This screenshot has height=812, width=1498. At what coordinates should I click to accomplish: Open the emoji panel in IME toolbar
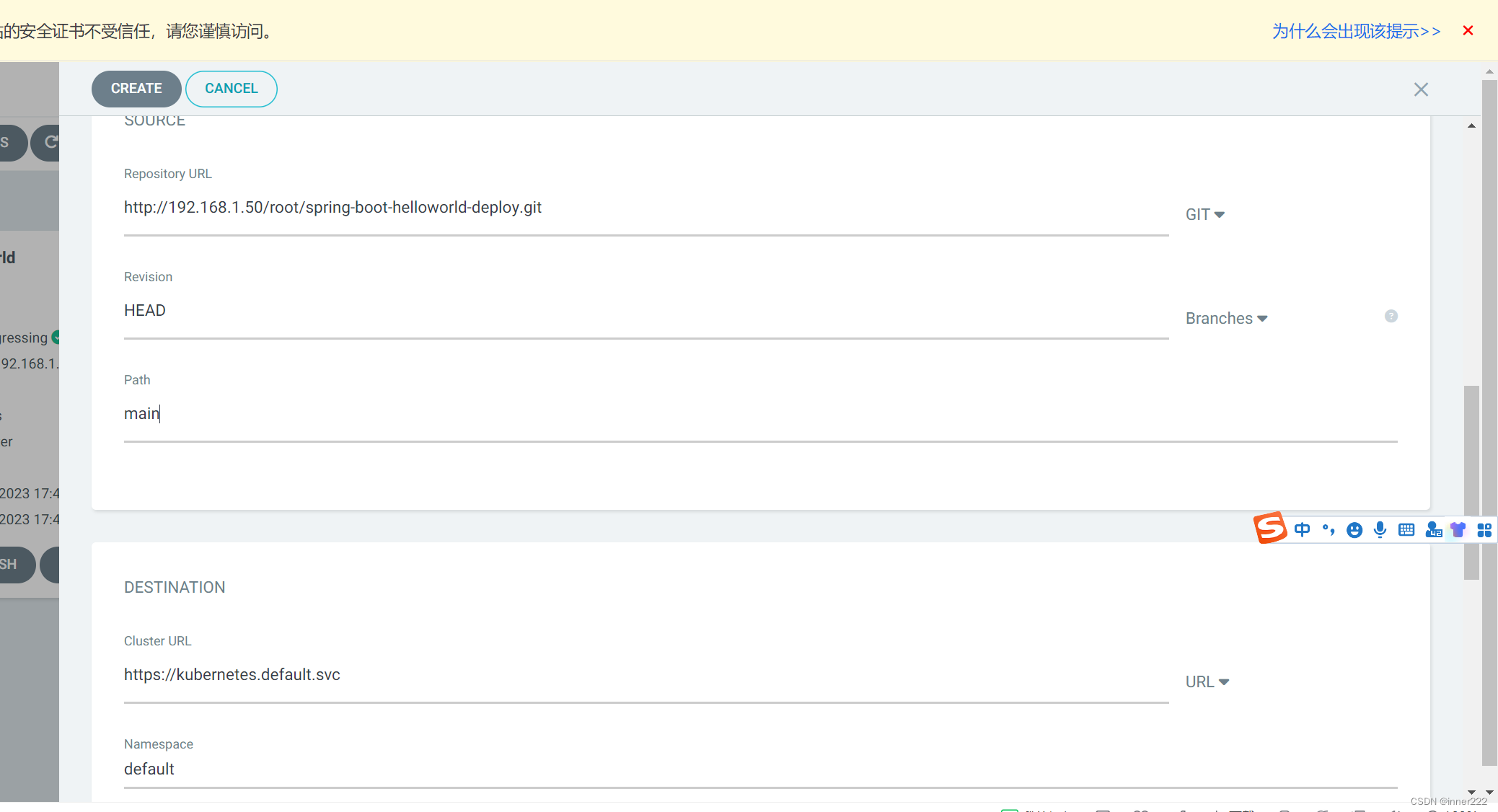click(x=1354, y=530)
